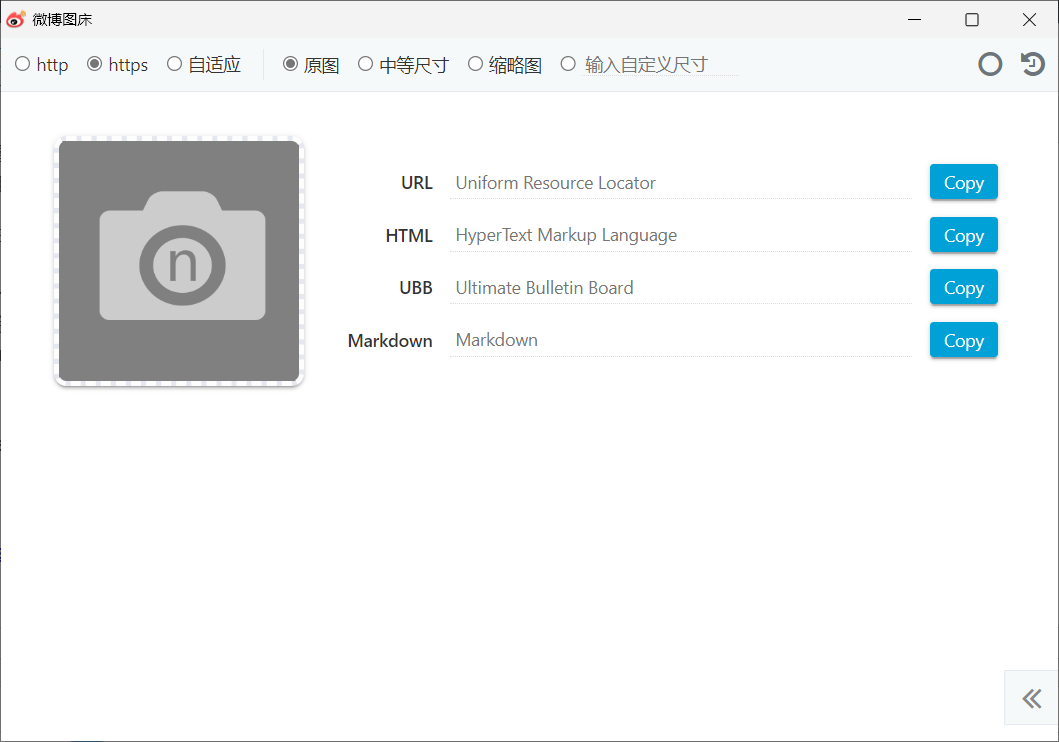Viewport: 1059px width, 742px height.
Task: Select the 原图 image size option
Action: (x=289, y=64)
